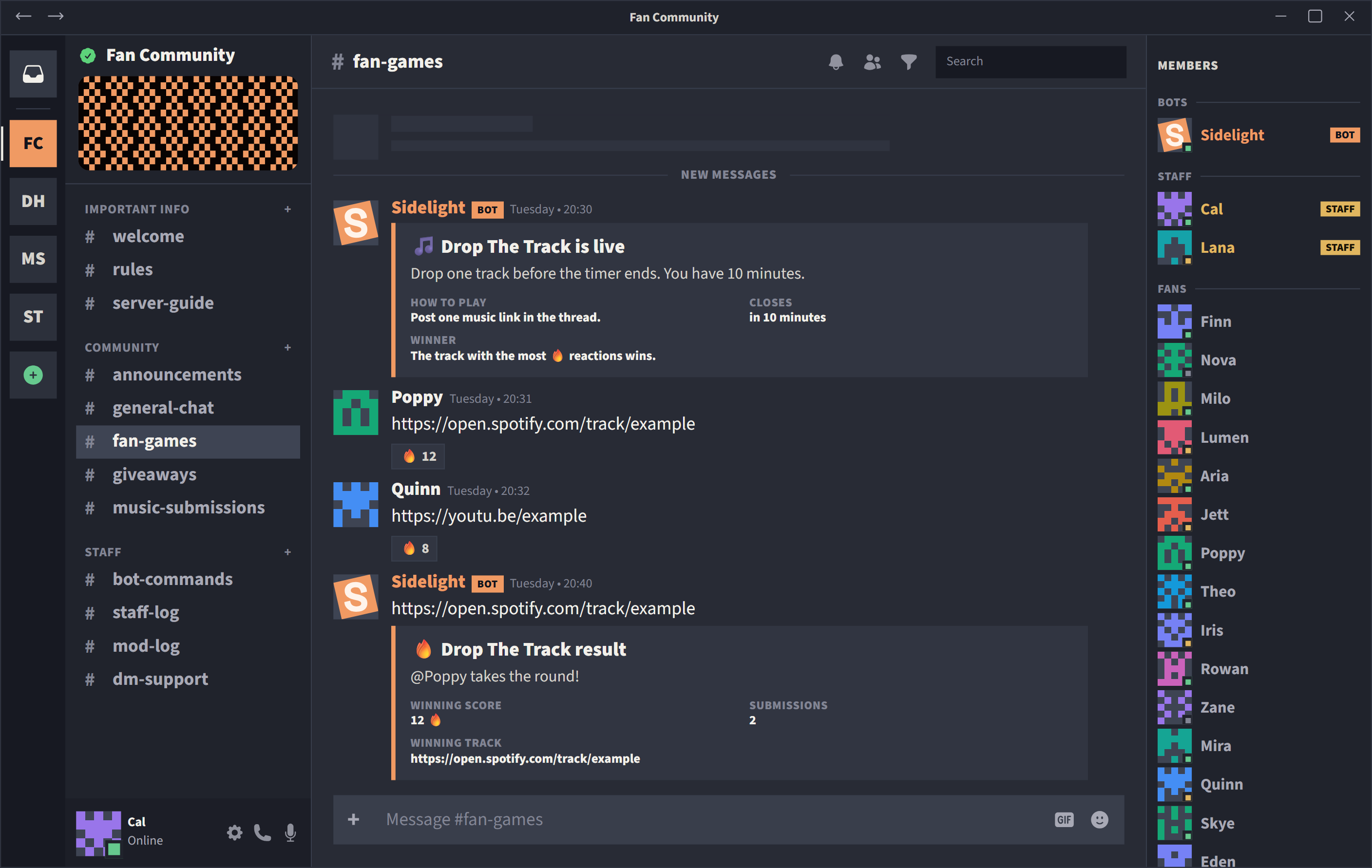Click the phone call icon

[x=262, y=833]
